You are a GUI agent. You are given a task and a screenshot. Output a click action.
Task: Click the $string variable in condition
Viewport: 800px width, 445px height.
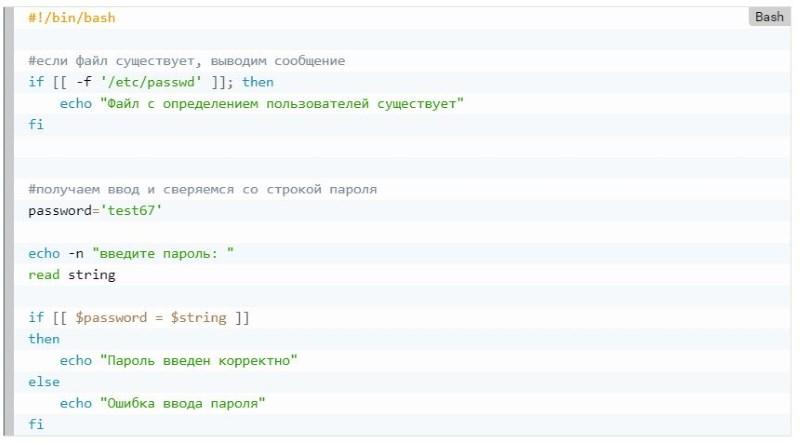[x=198, y=318]
